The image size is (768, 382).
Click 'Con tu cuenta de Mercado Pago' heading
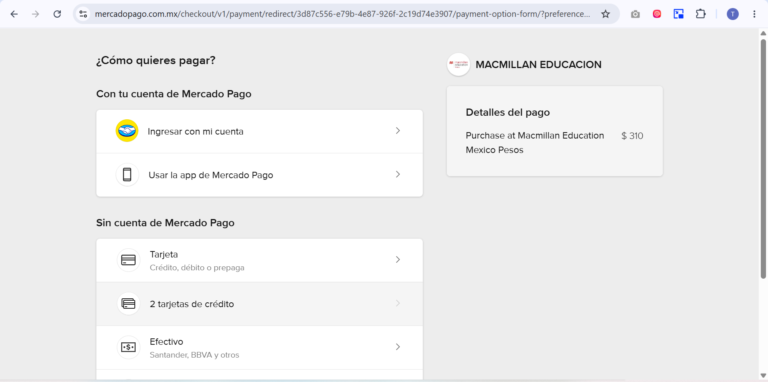[x=174, y=94]
